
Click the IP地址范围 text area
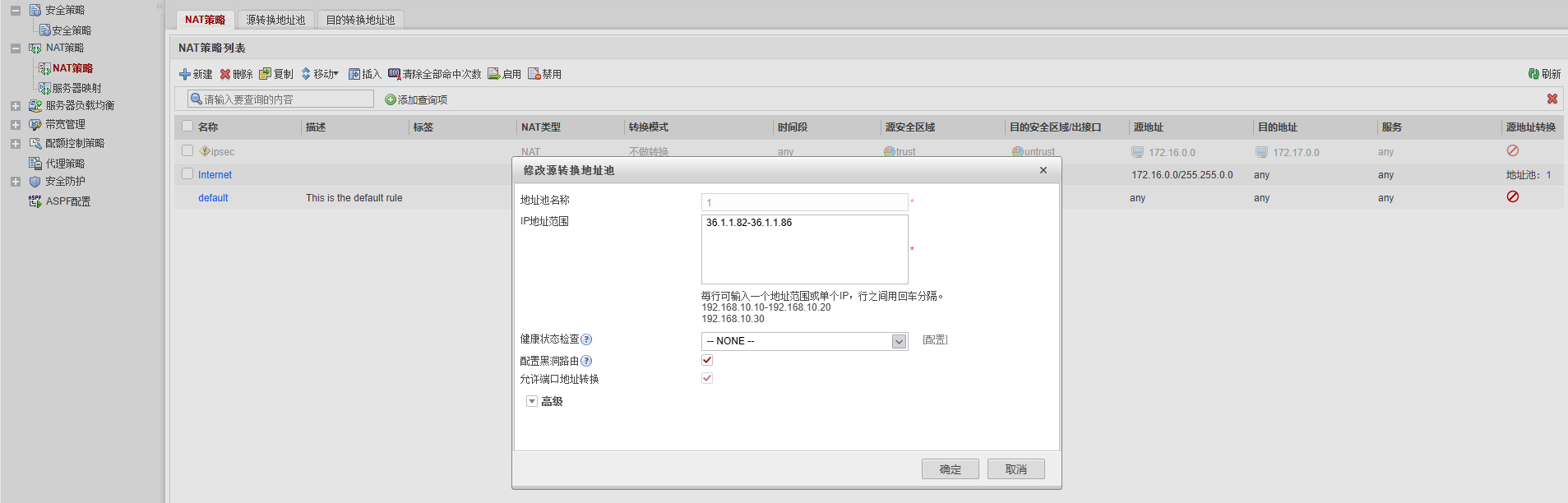(804, 250)
